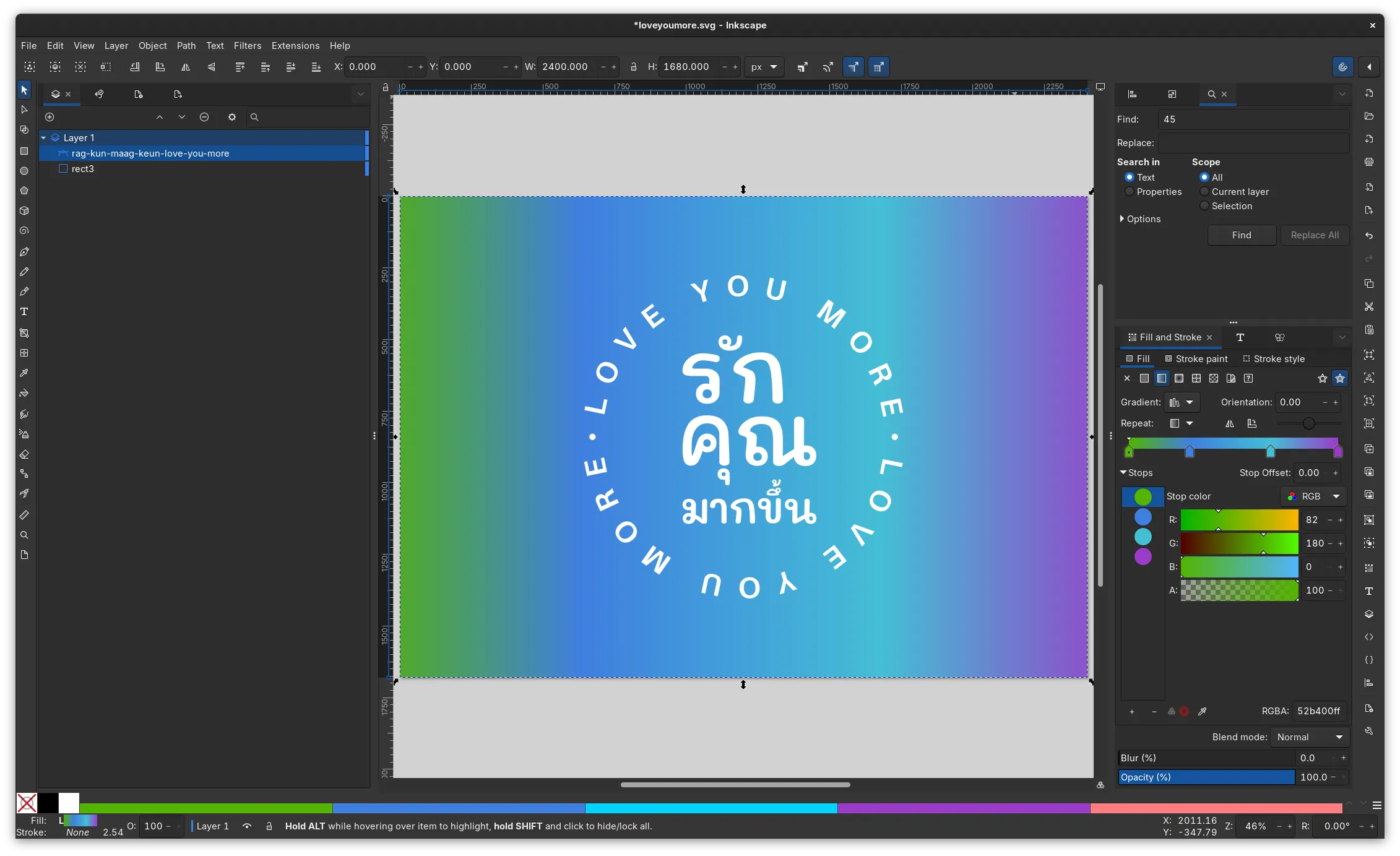Select the Properties radio button
This screenshot has width=1400, height=856.
click(x=1130, y=192)
